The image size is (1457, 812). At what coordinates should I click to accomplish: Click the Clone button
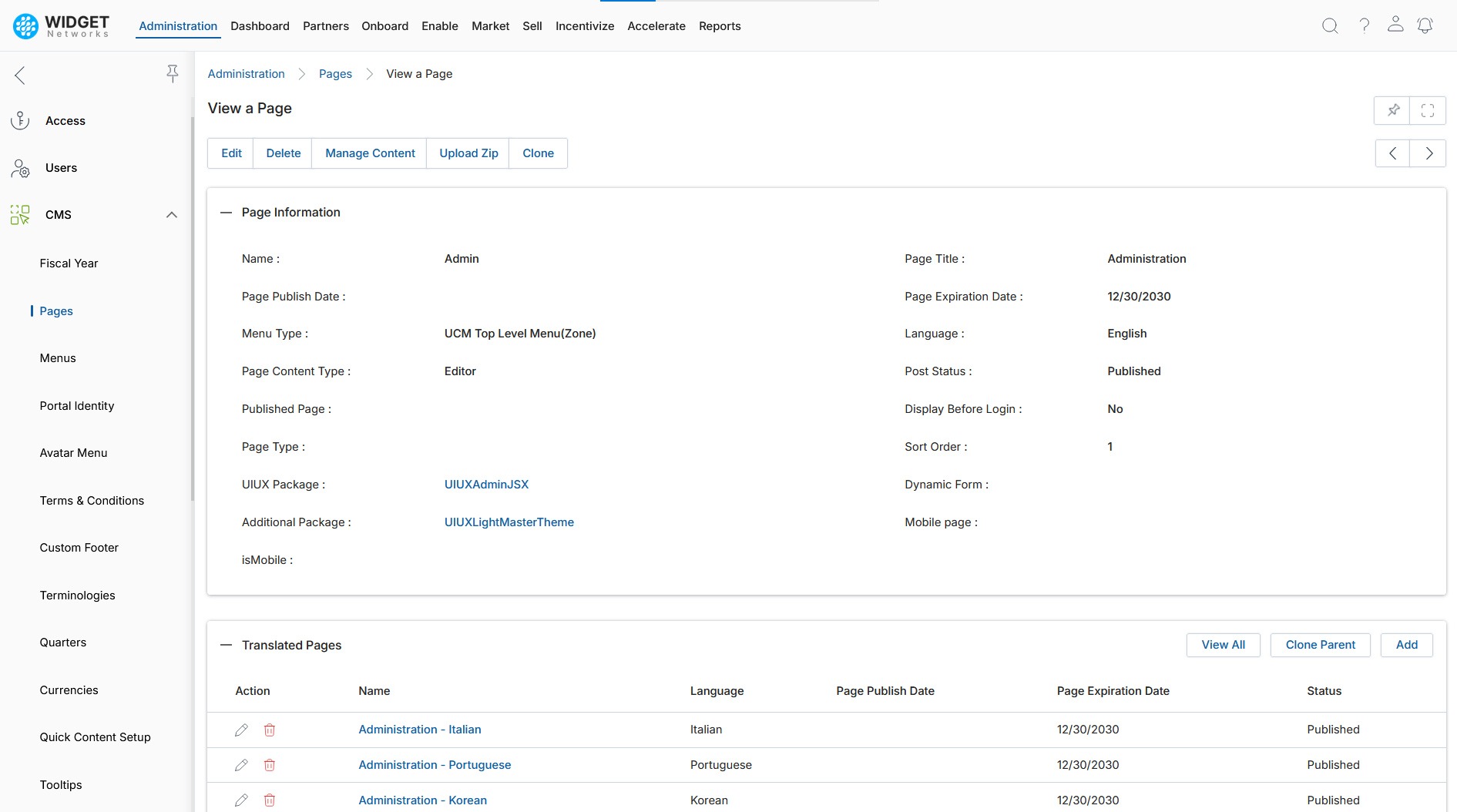point(538,153)
